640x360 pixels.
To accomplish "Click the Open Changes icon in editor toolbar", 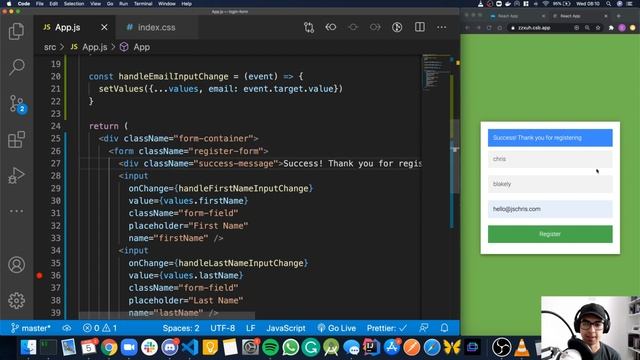I will [309, 27].
